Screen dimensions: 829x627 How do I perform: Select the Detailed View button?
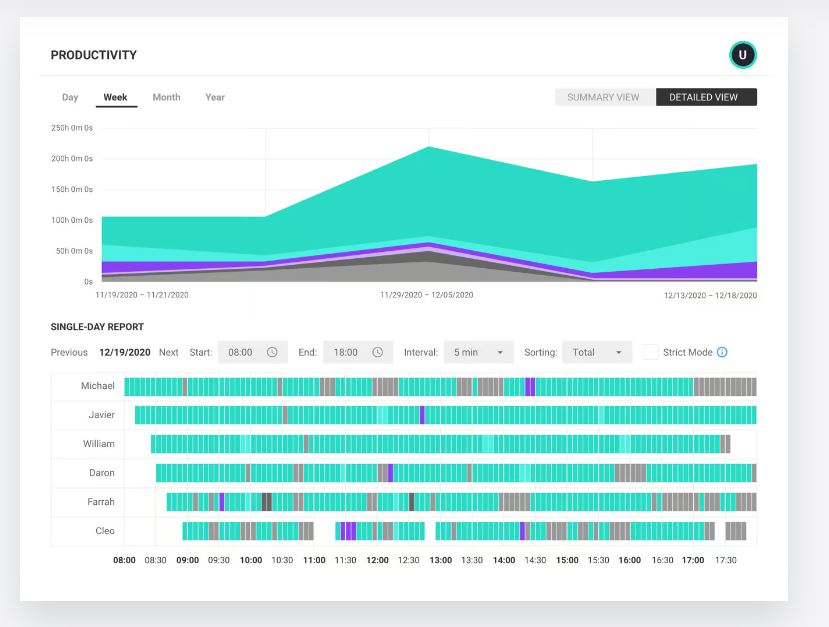[704, 97]
